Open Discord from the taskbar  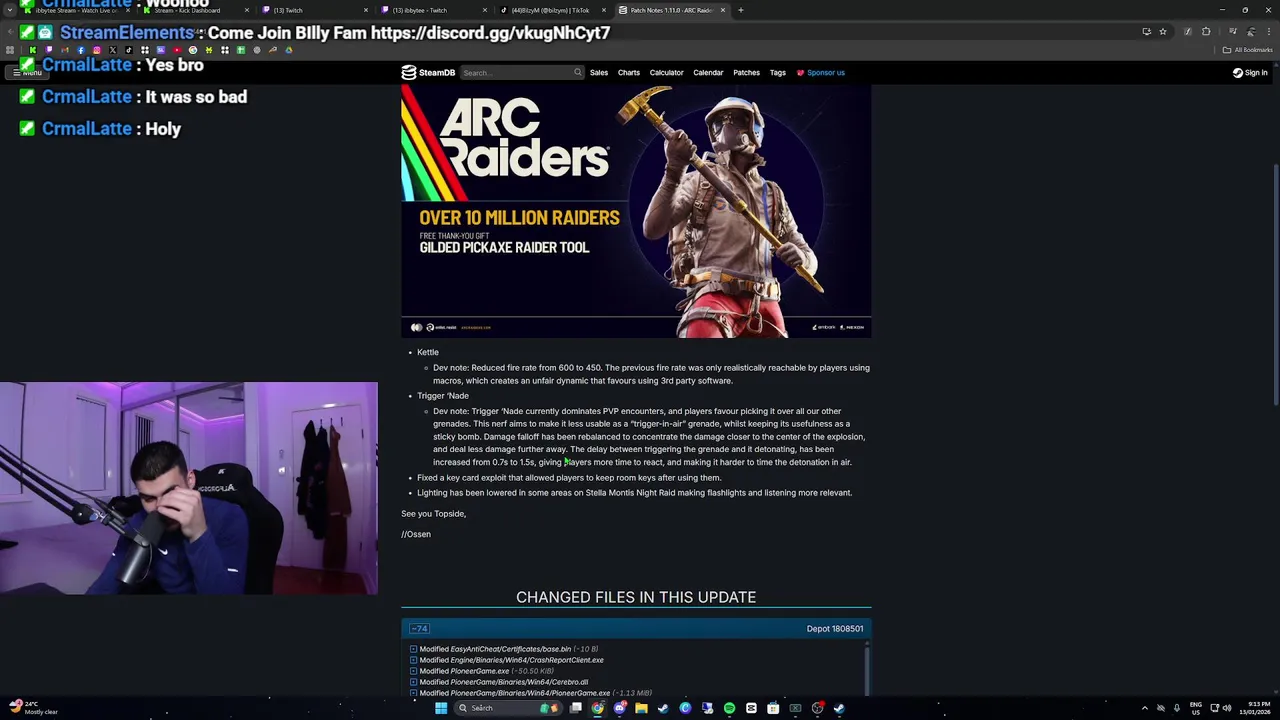tap(620, 708)
